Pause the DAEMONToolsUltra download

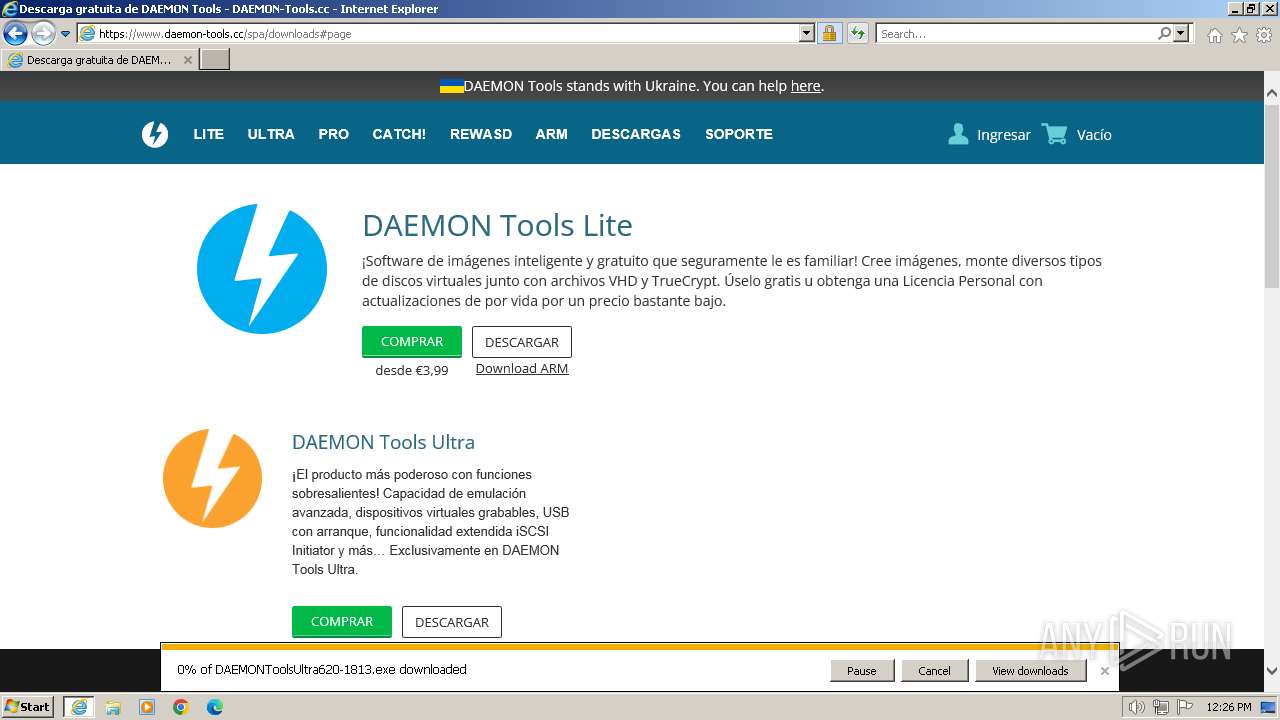coord(862,671)
